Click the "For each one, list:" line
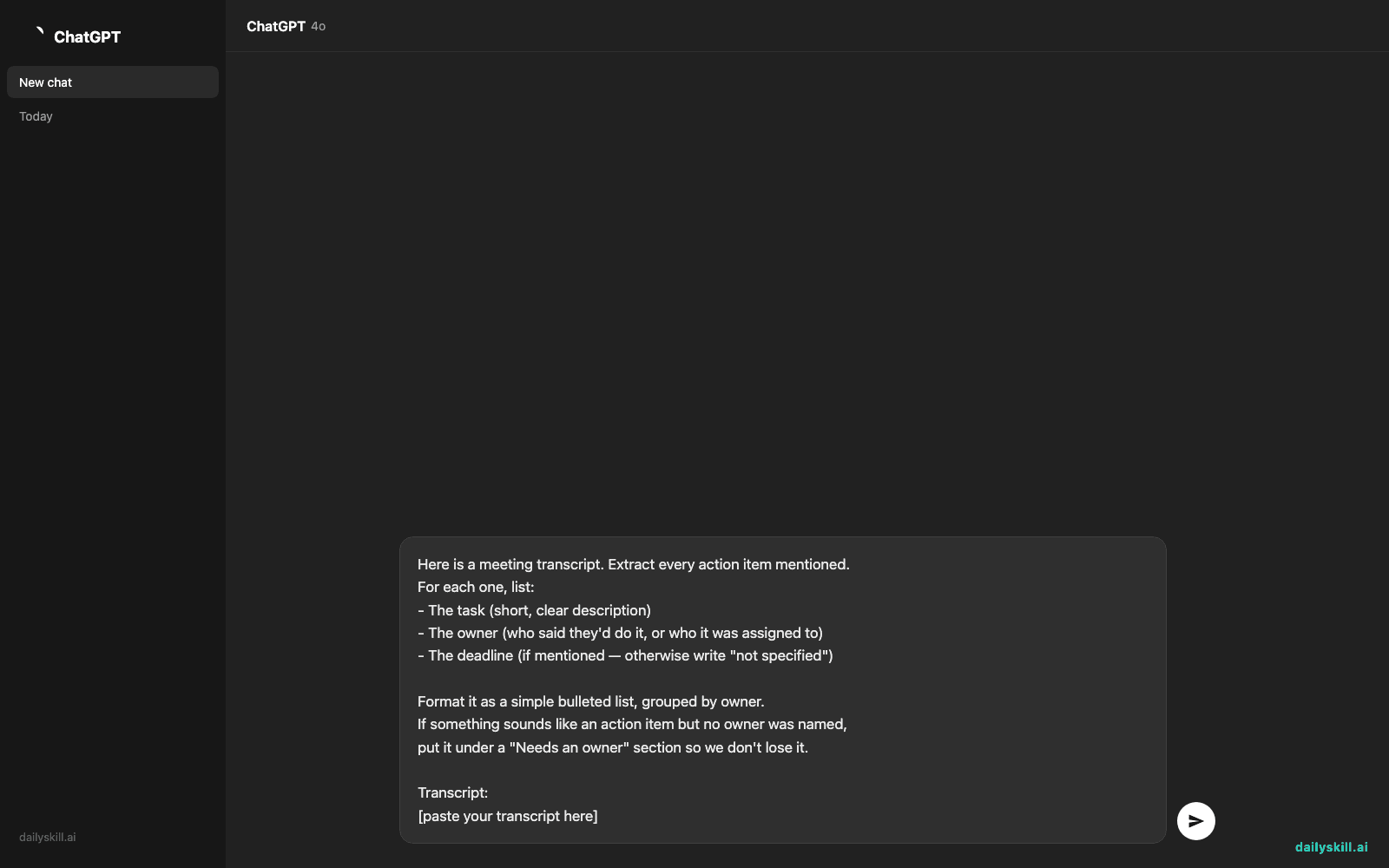This screenshot has height=868, width=1389. (x=476, y=587)
